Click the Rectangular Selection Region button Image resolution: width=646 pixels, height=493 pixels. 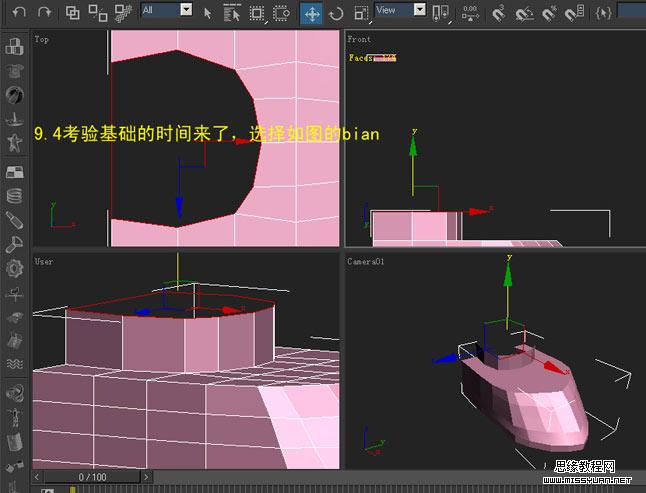pyautogui.click(x=257, y=13)
